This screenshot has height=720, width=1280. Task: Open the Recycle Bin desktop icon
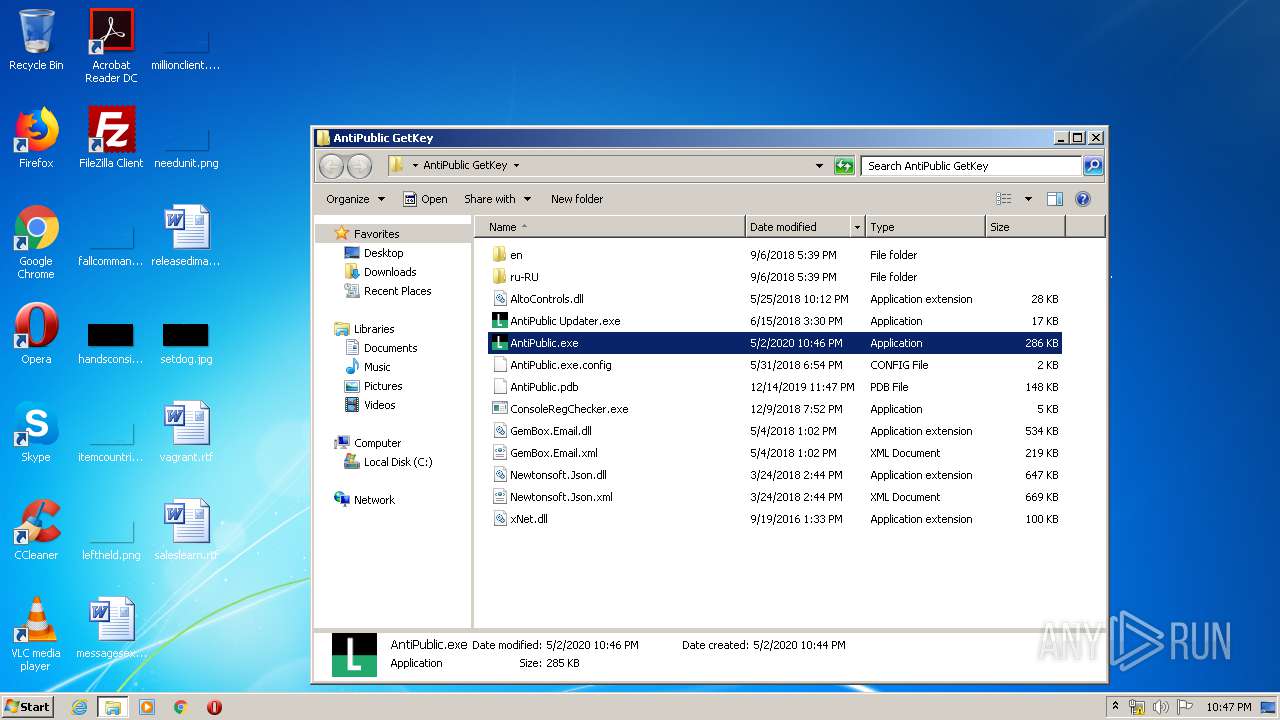tap(36, 40)
